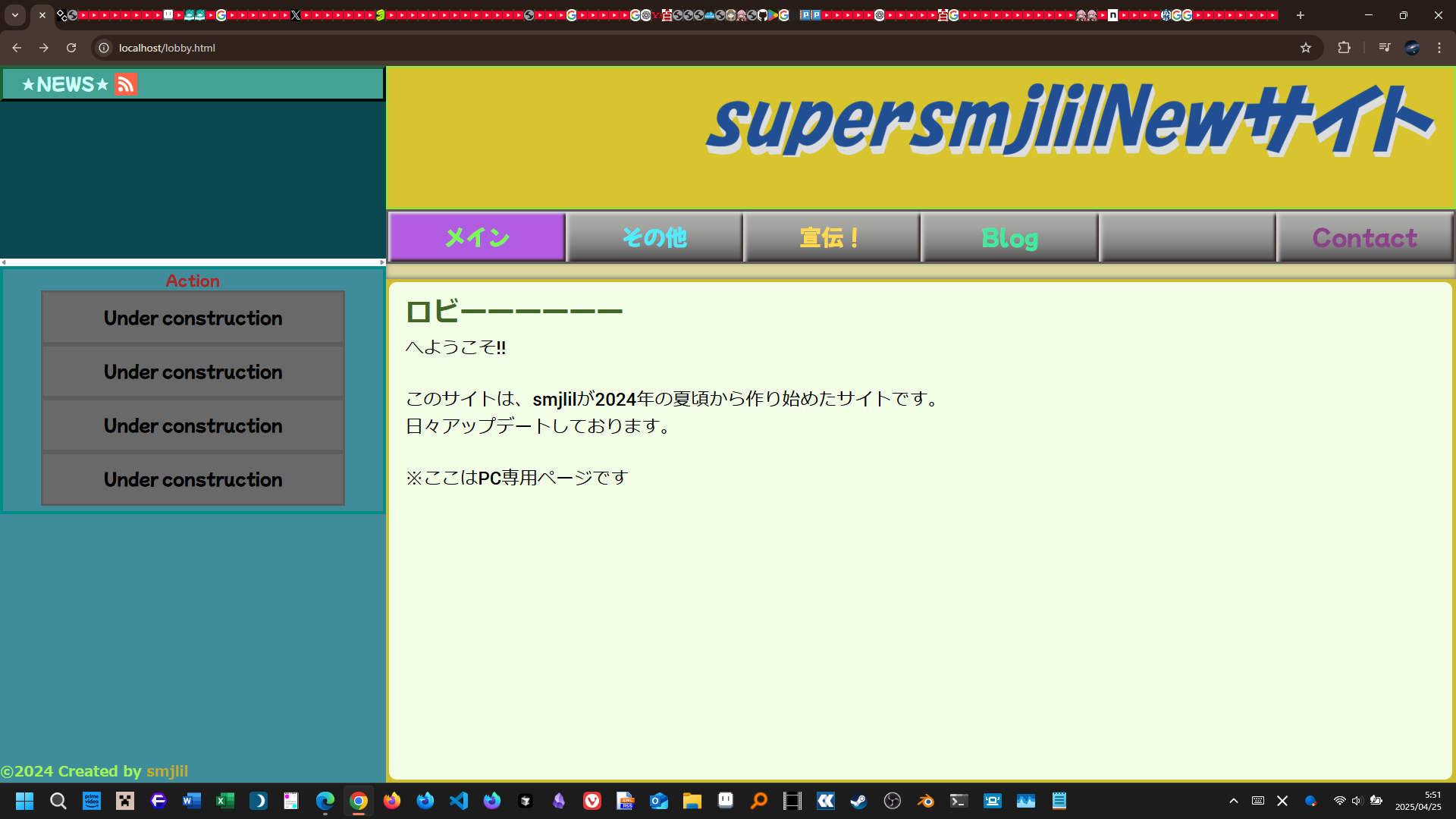Select the 宣伝！ navigation button
This screenshot has height=819, width=1456.
pyautogui.click(x=832, y=237)
